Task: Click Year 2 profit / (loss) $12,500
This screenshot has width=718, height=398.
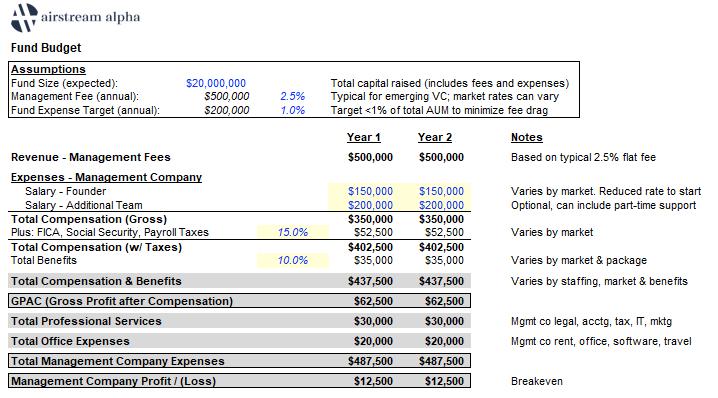Action: tap(444, 382)
